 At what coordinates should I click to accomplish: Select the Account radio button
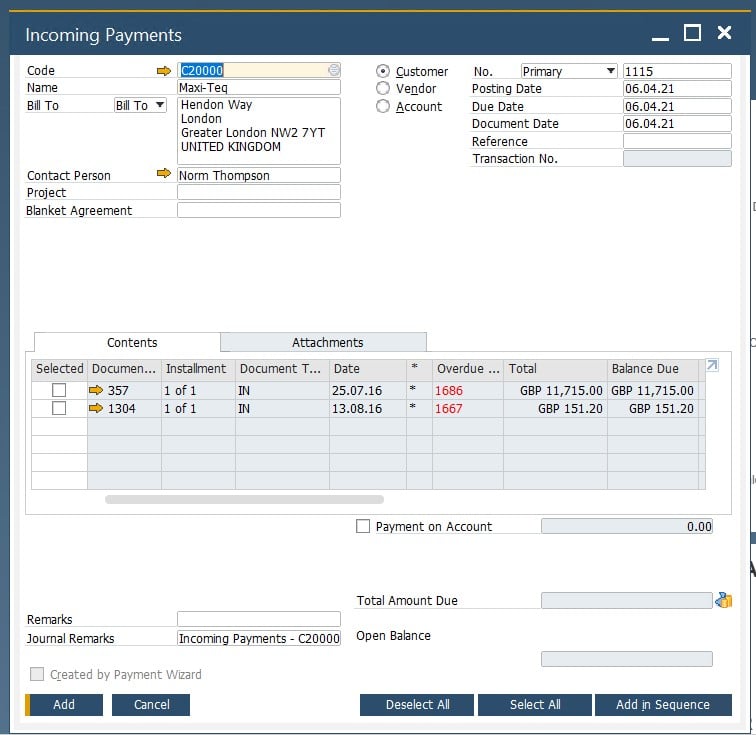383,107
